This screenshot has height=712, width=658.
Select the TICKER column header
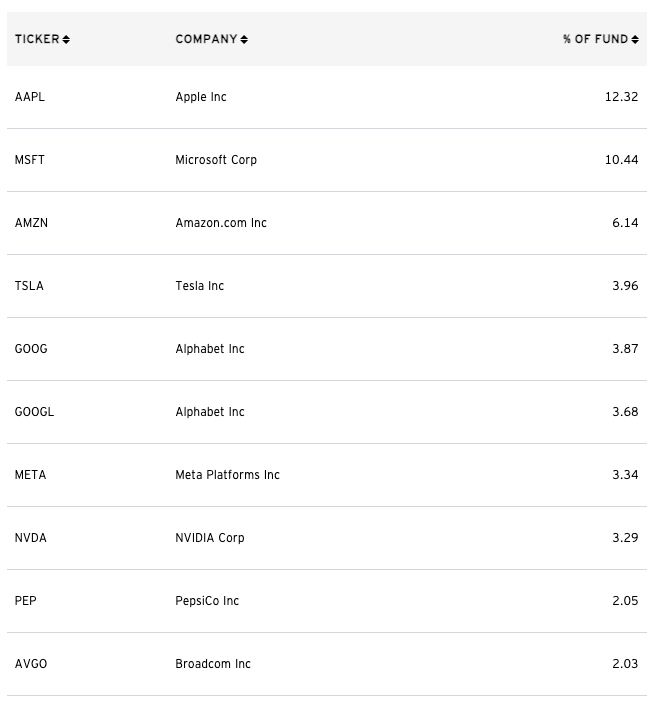tap(37, 39)
